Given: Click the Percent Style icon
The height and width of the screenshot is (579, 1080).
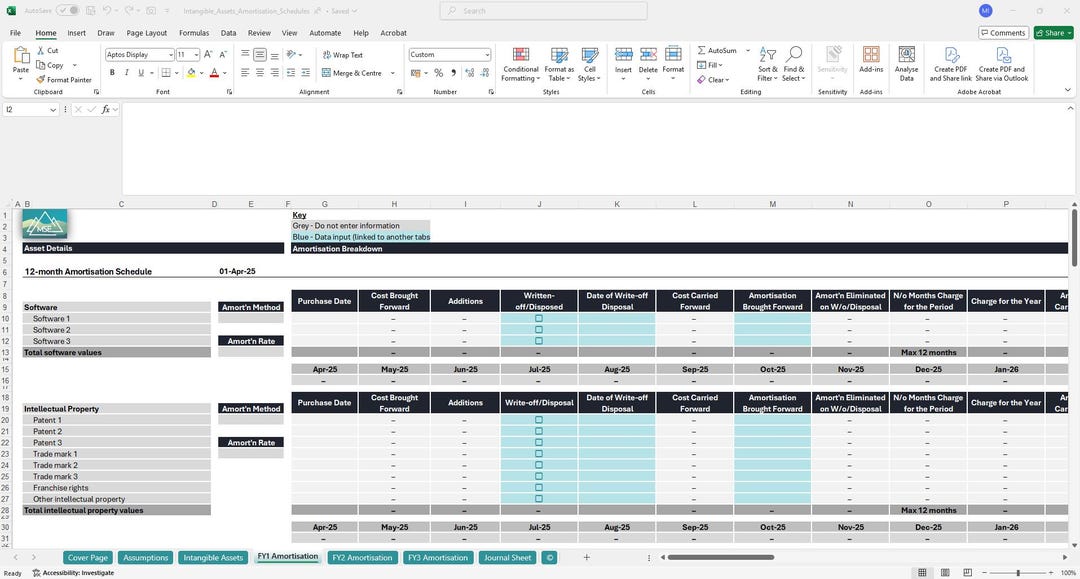Looking at the screenshot, I should click(438, 73).
